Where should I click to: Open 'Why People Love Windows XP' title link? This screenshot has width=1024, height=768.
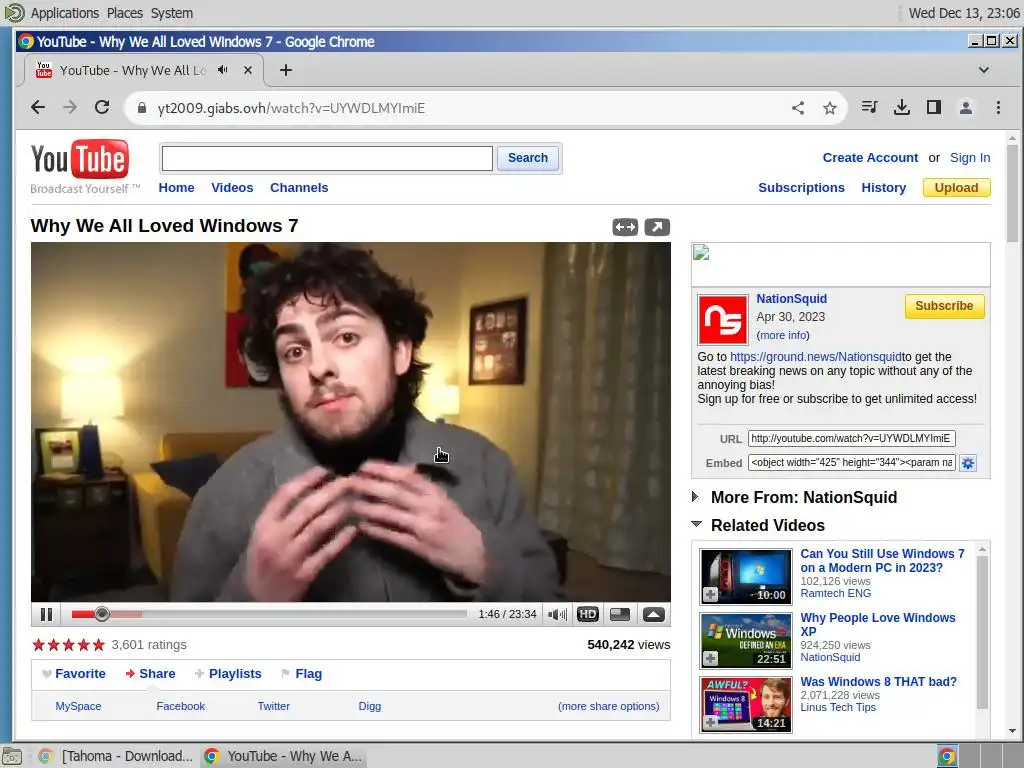[877, 624]
